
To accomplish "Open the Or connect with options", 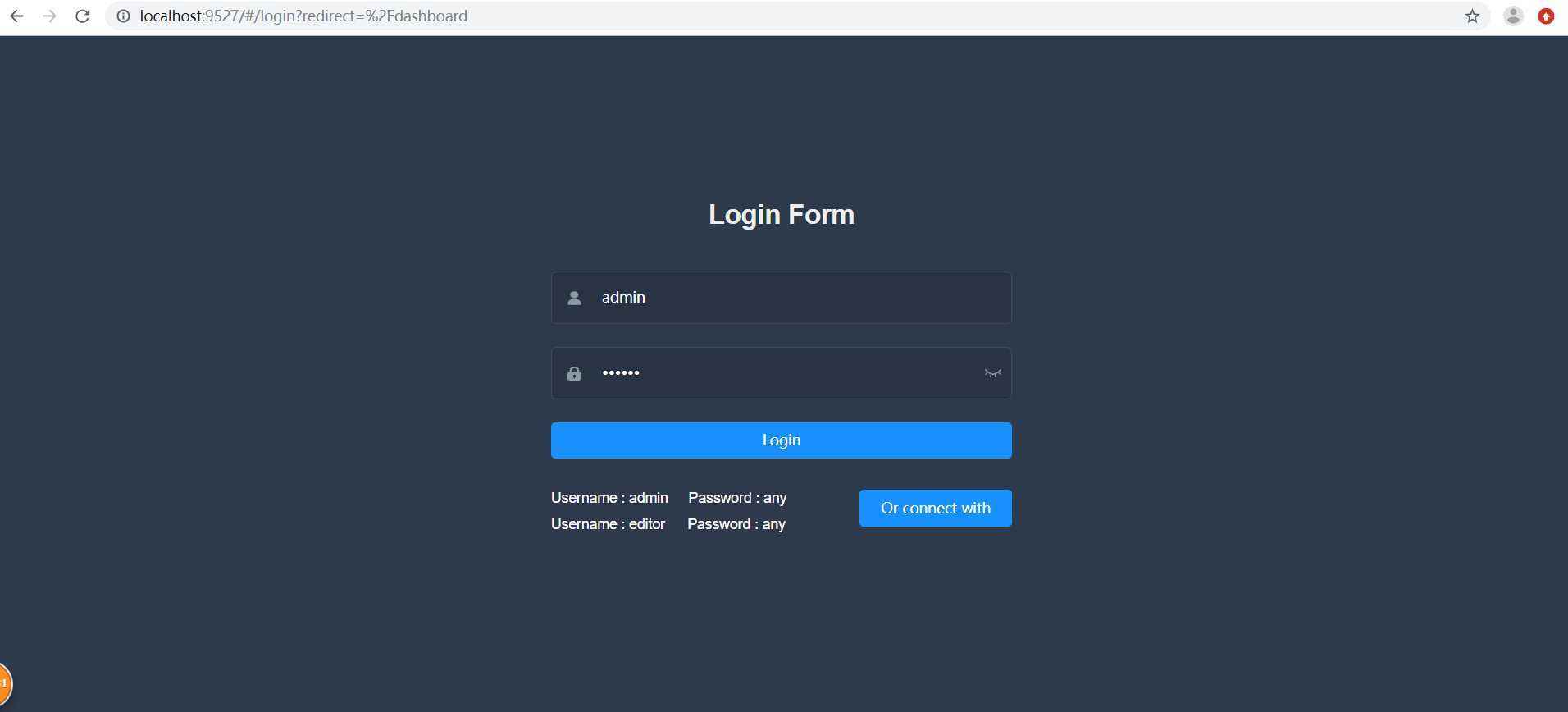I will (x=936, y=509).
